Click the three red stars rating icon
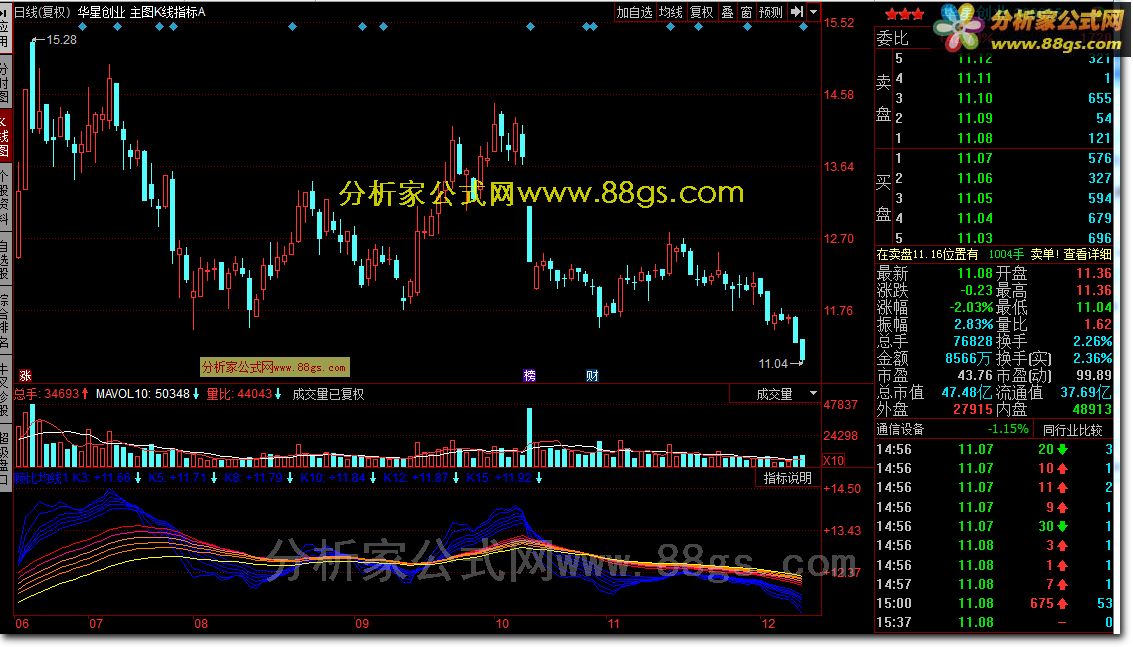This screenshot has width=1133, height=647. click(x=904, y=14)
